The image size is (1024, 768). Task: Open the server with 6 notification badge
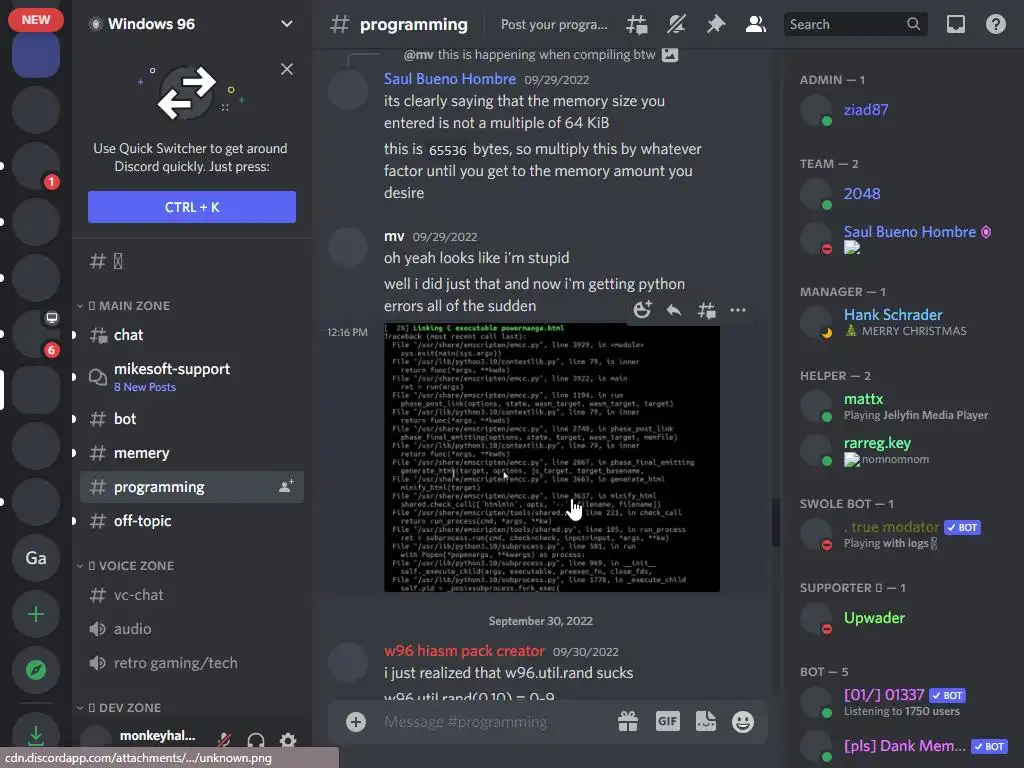[36, 334]
